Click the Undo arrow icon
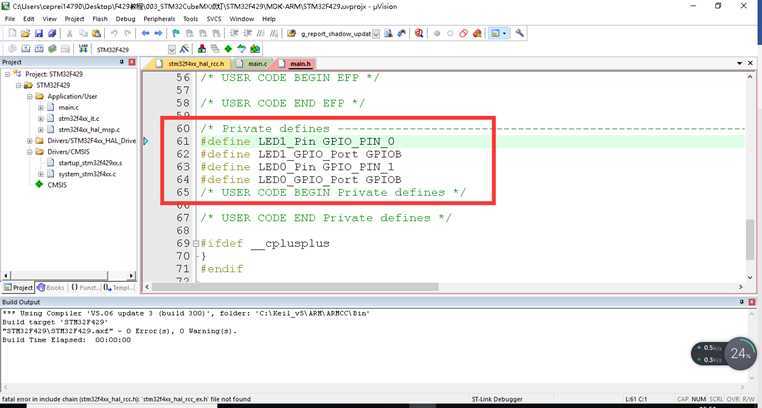This screenshot has width=762, height=408. coord(114,34)
